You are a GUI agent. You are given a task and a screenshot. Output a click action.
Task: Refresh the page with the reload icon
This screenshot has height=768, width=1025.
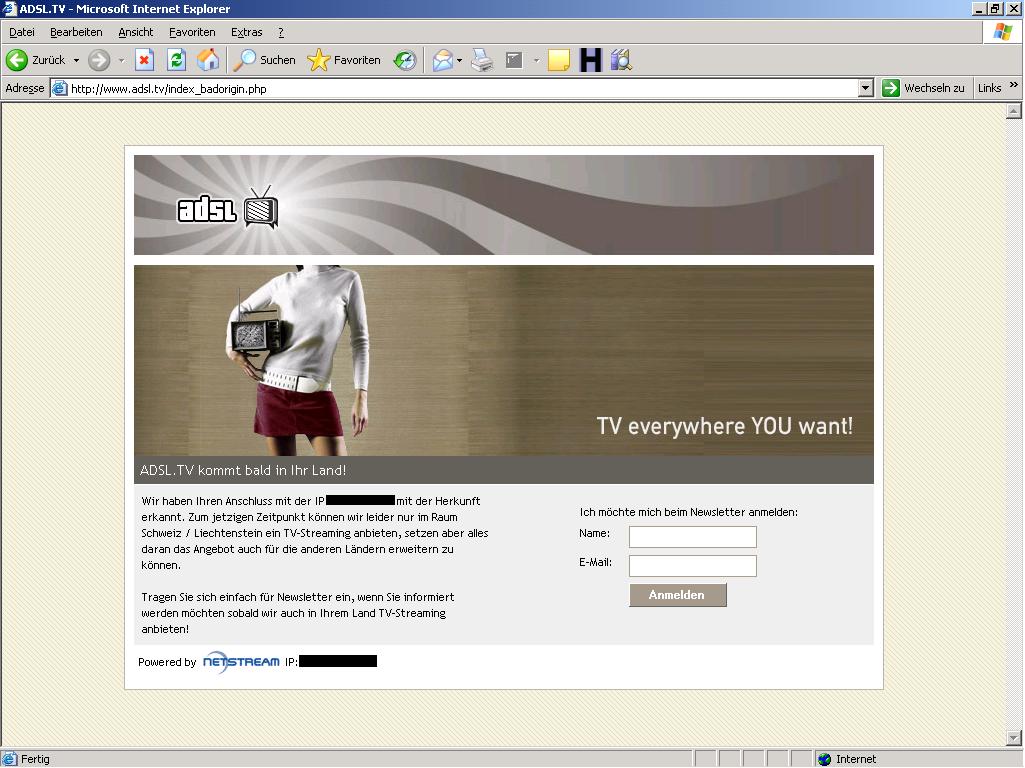(176, 60)
